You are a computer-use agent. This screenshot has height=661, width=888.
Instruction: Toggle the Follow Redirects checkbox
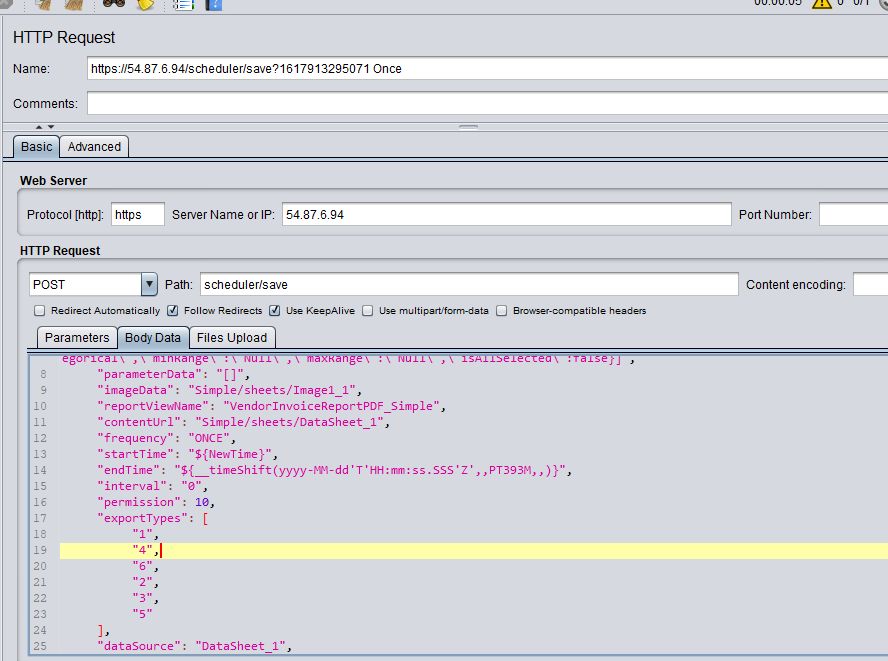click(173, 310)
